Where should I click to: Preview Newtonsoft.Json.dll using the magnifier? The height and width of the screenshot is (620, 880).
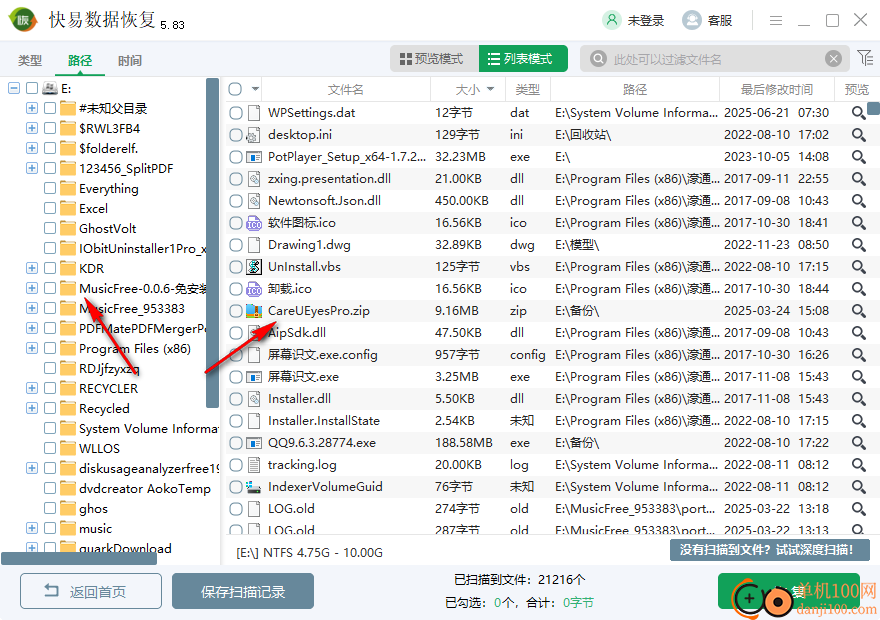click(x=858, y=201)
